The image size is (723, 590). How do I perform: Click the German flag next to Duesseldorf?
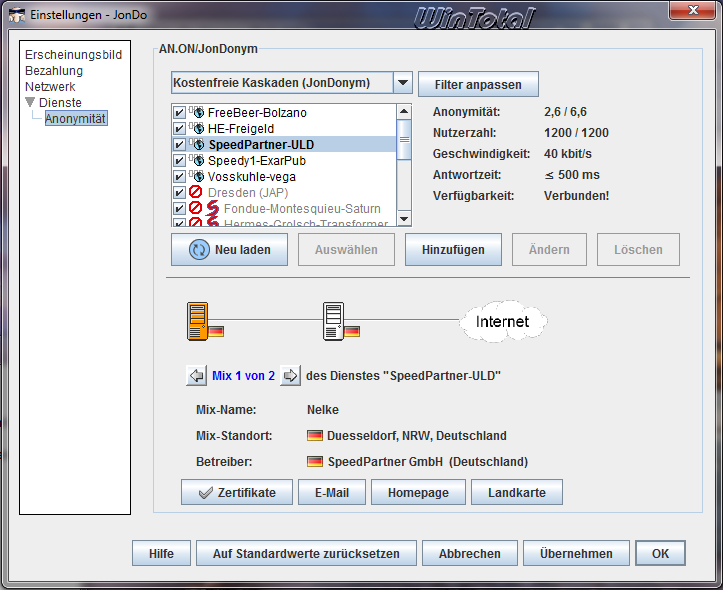(315, 436)
